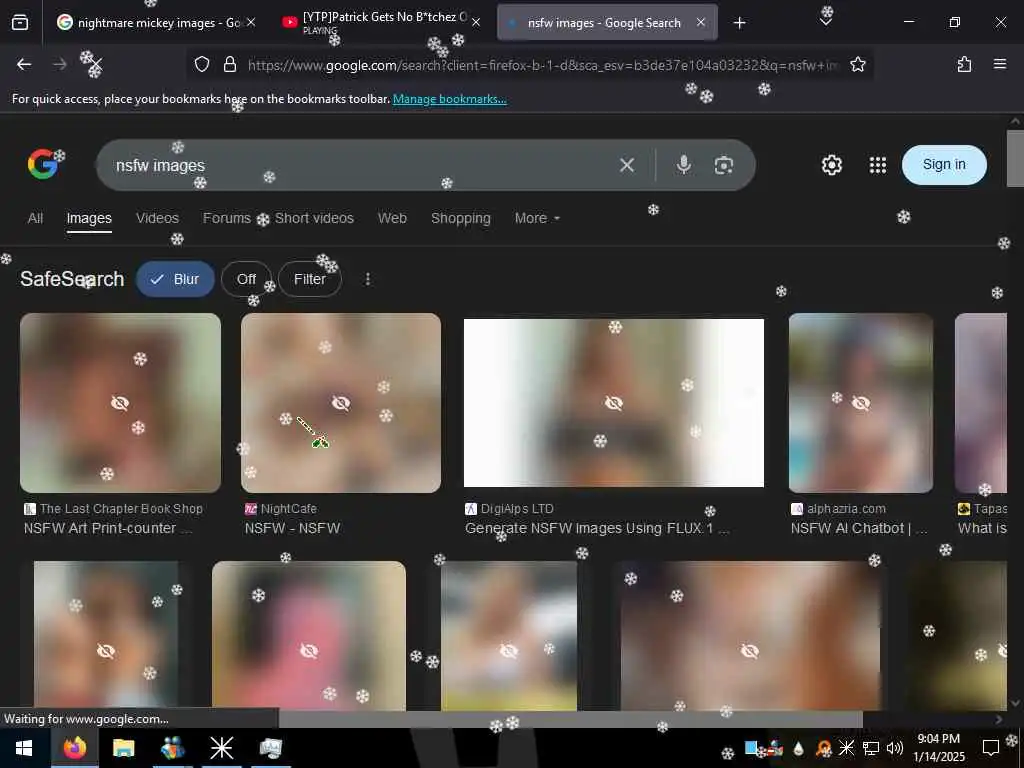
Task: Open Firefox View icon in tab bar
Action: click(20, 23)
